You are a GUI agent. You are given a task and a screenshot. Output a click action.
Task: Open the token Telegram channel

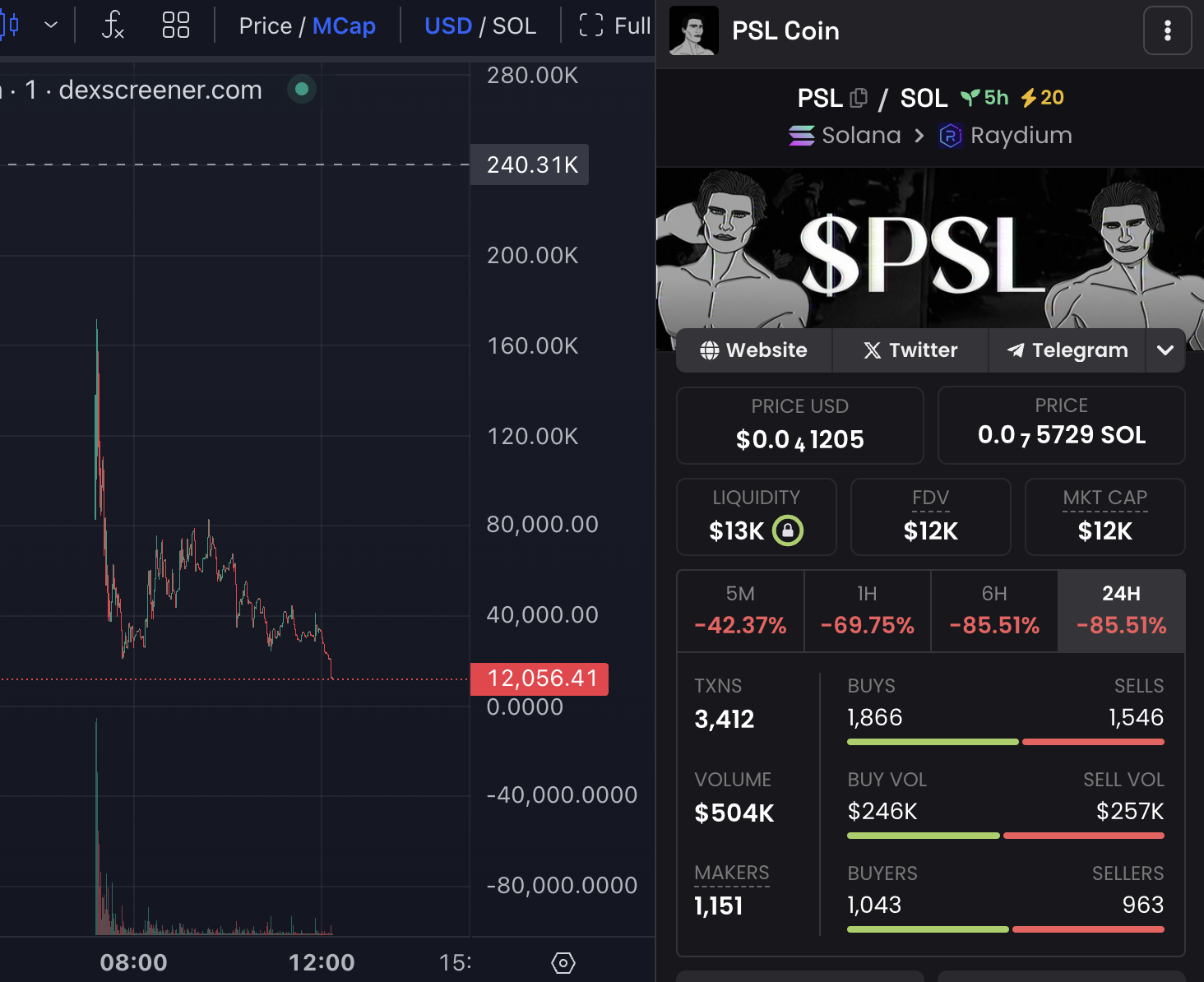click(1067, 350)
